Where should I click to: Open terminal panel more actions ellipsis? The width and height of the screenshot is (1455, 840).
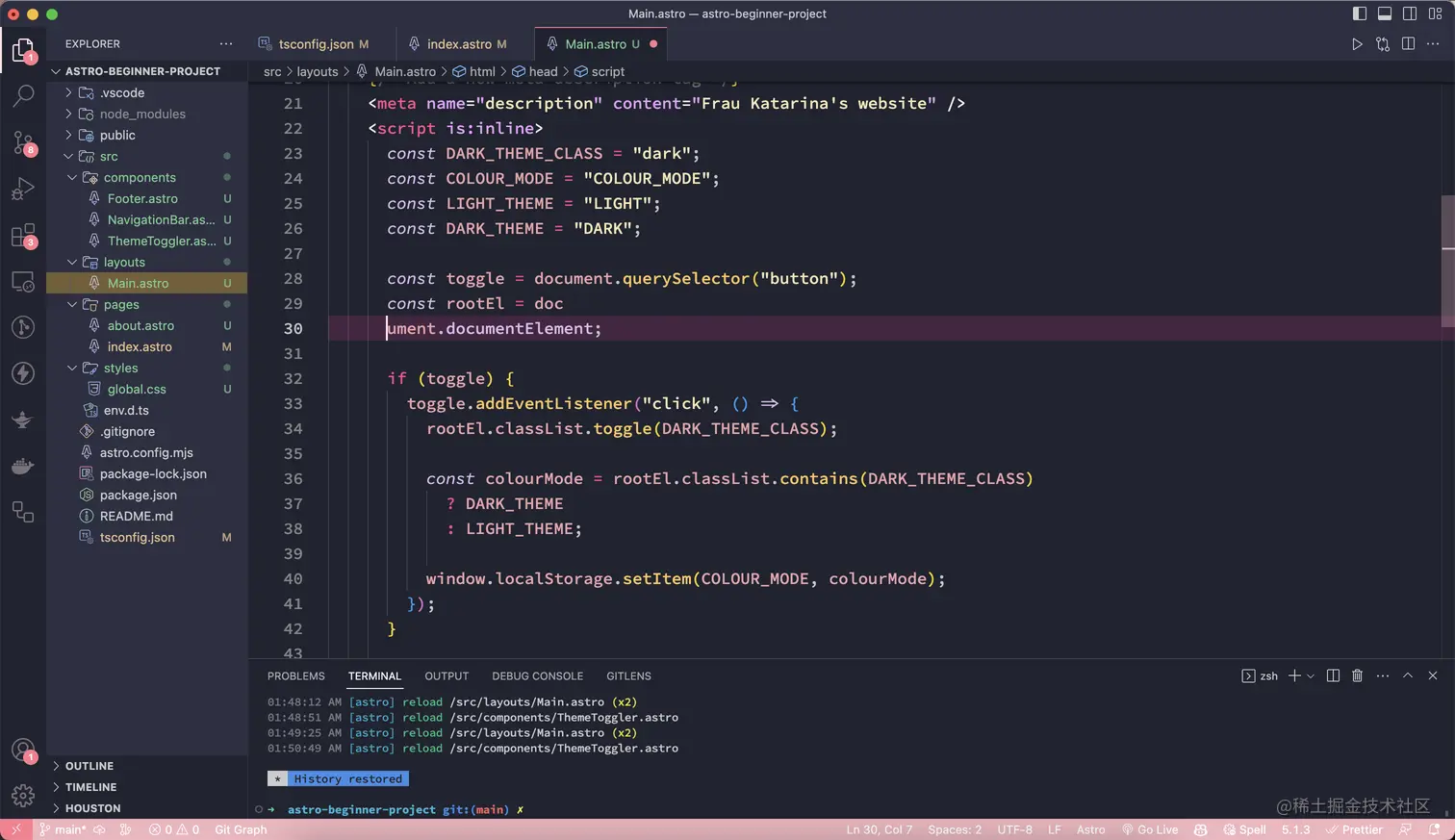click(1383, 676)
